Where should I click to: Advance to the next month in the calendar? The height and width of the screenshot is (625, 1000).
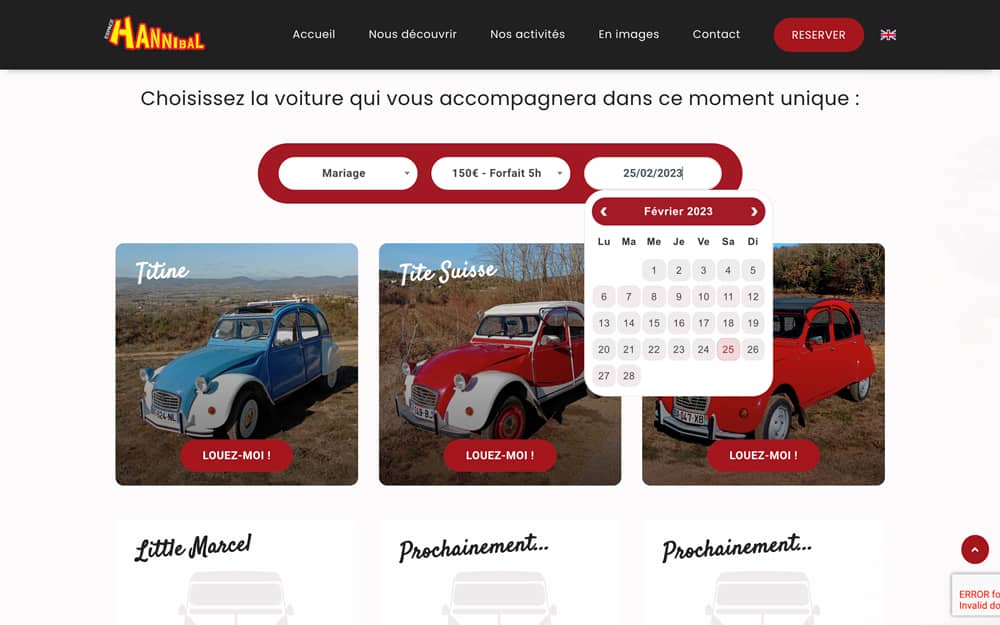pyautogui.click(x=754, y=212)
